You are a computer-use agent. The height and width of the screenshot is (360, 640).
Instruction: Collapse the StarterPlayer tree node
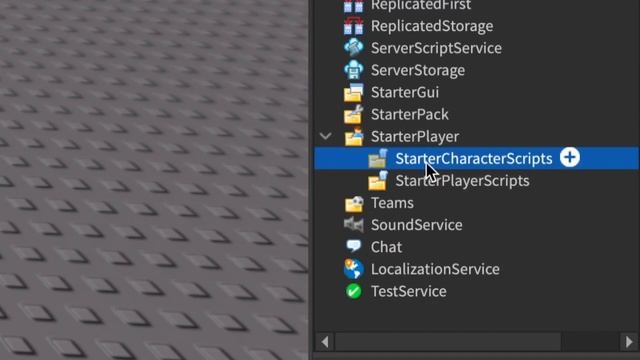click(325, 136)
